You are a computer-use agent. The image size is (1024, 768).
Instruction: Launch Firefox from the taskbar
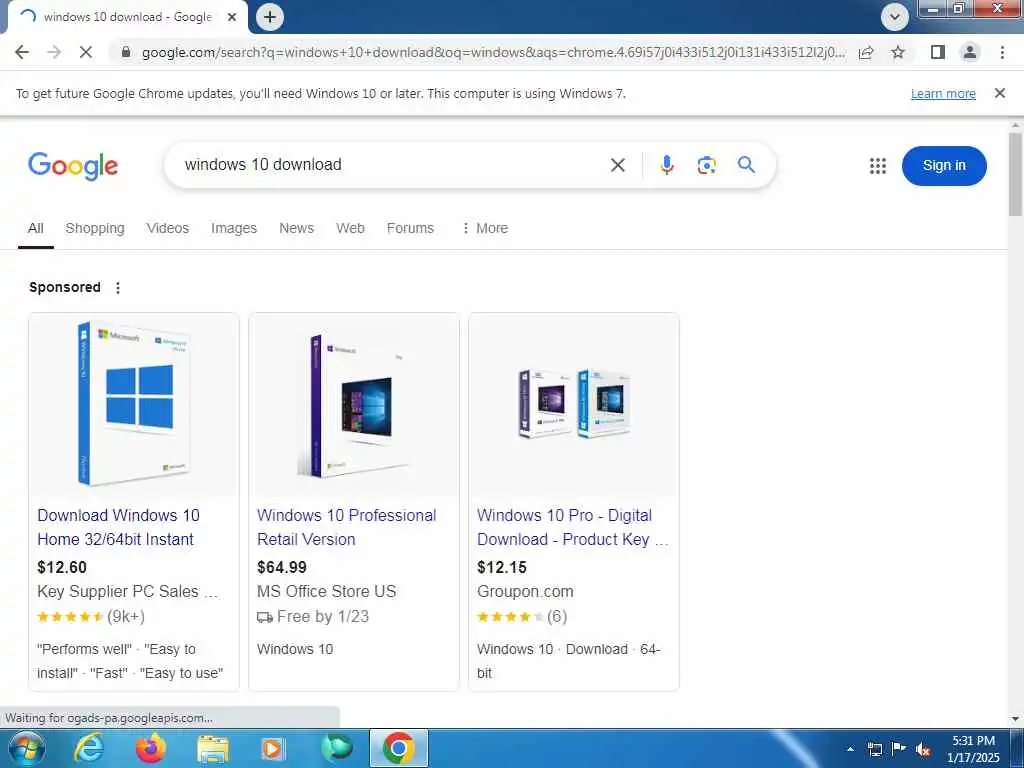[151, 748]
